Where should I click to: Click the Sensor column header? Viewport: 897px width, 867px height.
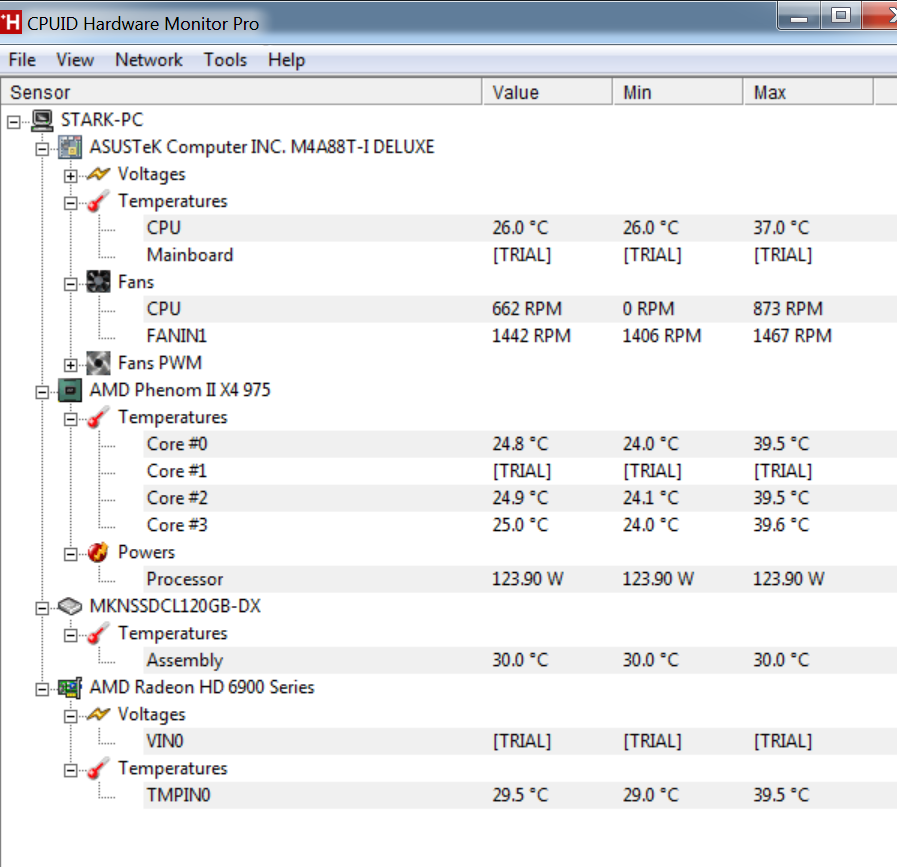point(241,92)
